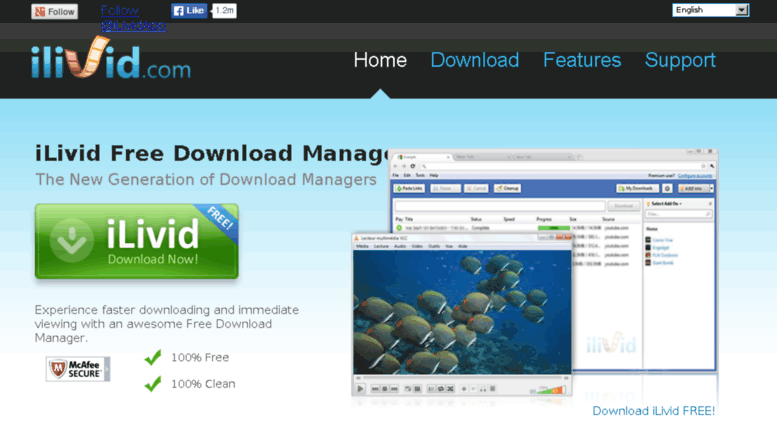
Task: Click the Google+ Follow button
Action: (x=55, y=11)
